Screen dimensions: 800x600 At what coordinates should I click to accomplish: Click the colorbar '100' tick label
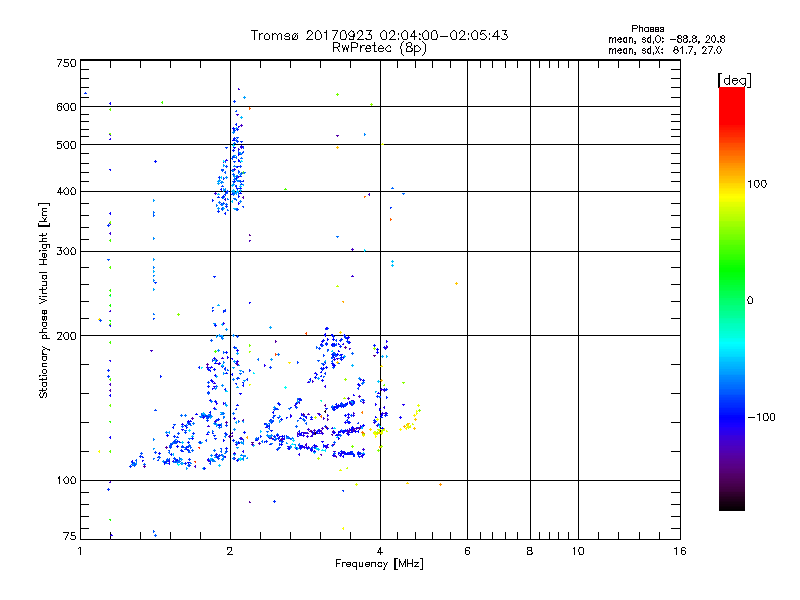757,184
